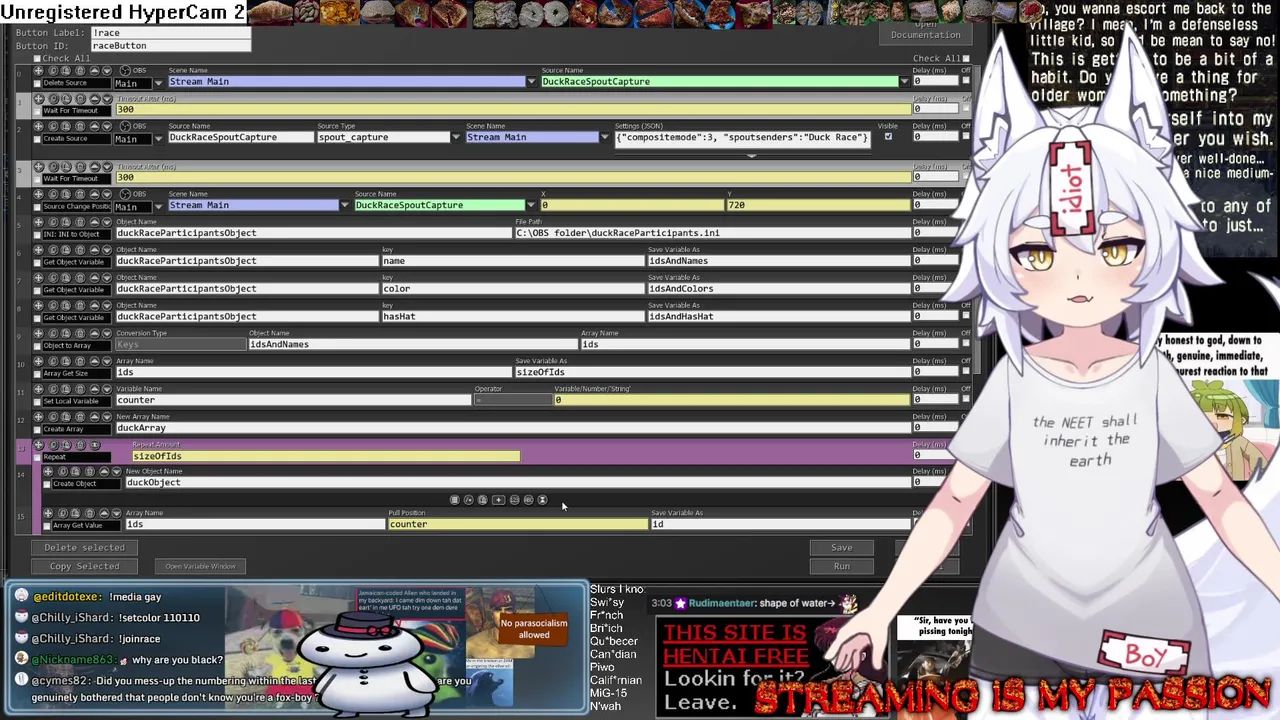Click the move-up arrow in the Delete Source row

94,71
